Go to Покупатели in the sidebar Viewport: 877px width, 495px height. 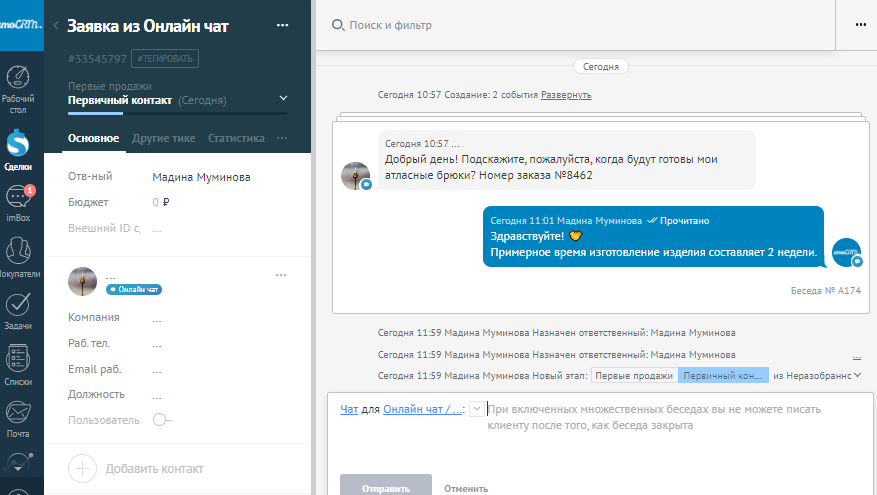[18, 255]
